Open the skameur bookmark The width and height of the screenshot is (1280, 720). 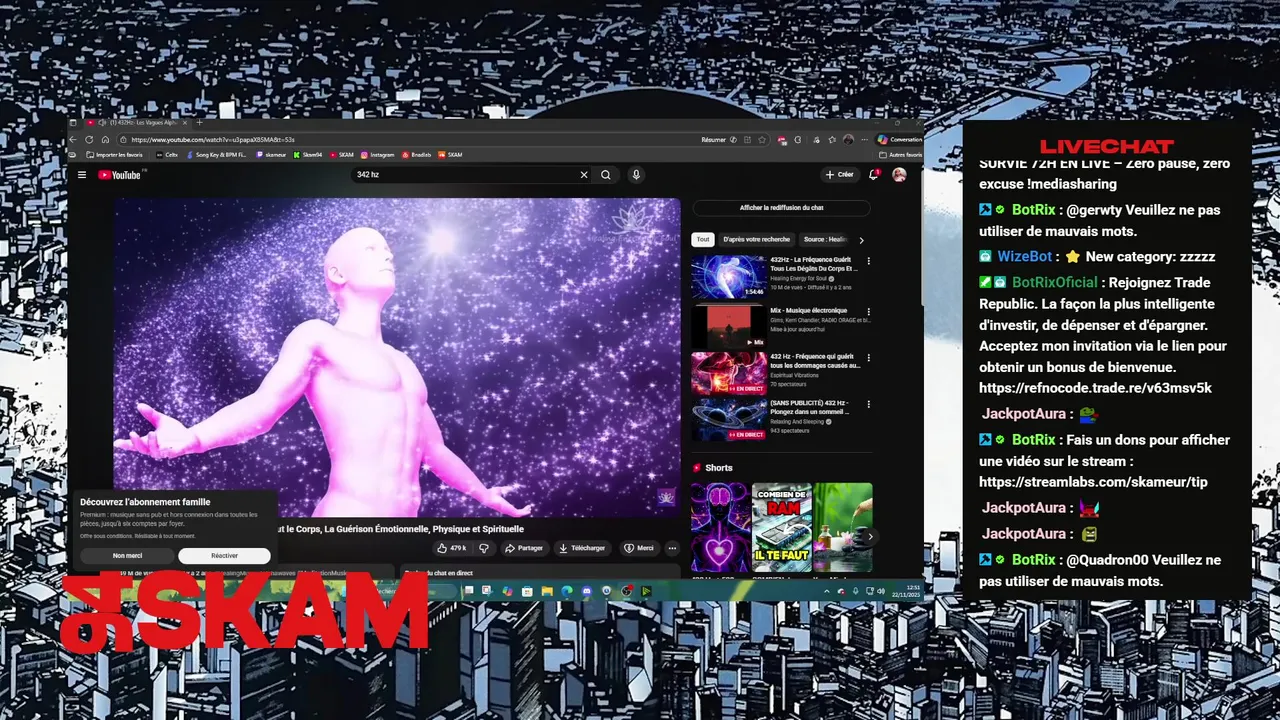pos(271,155)
